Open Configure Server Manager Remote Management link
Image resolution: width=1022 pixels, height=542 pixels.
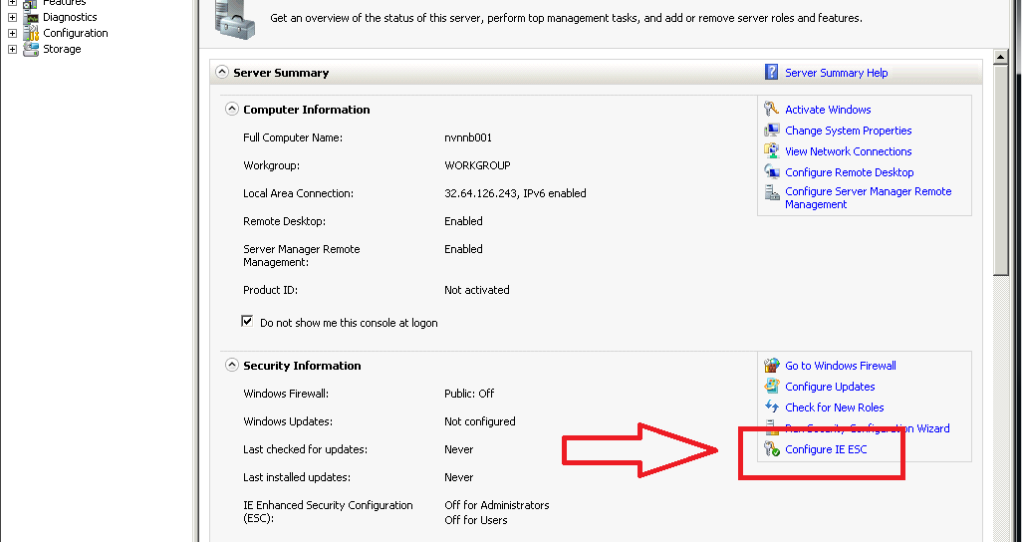coord(867,198)
